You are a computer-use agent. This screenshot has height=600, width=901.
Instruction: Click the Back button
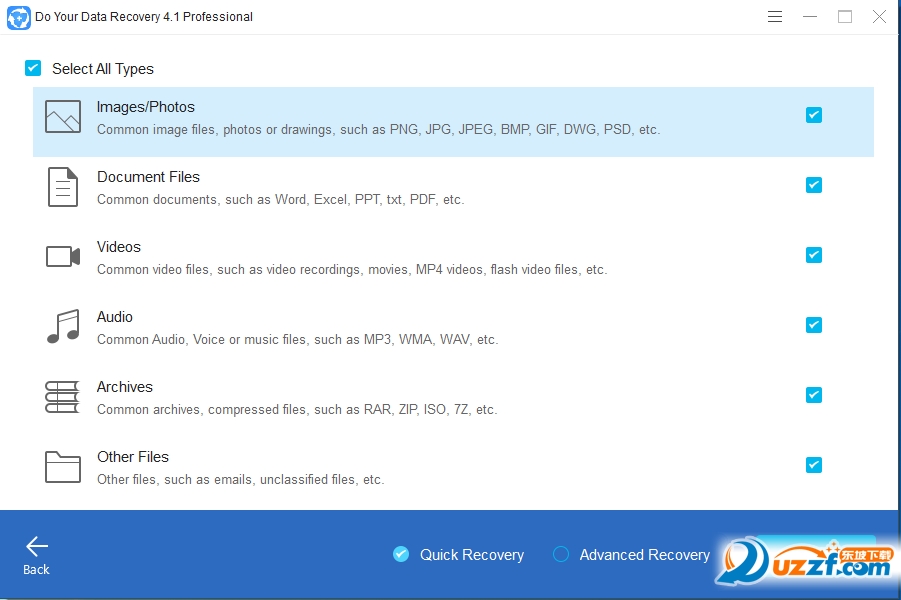[36, 554]
